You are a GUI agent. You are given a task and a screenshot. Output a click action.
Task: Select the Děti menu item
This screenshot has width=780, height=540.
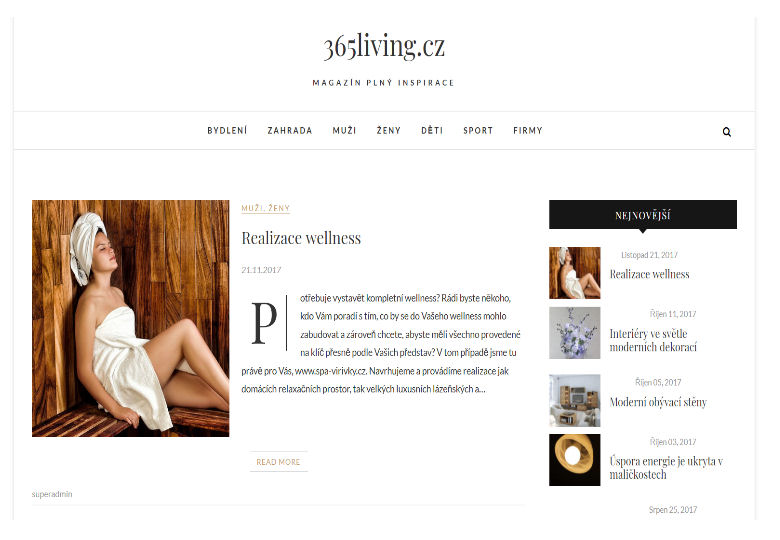pos(432,131)
